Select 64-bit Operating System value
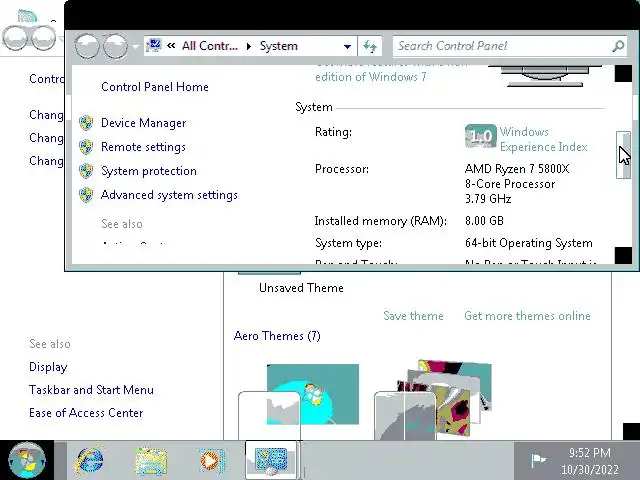Screen dimensions: 640x480 click(529, 243)
